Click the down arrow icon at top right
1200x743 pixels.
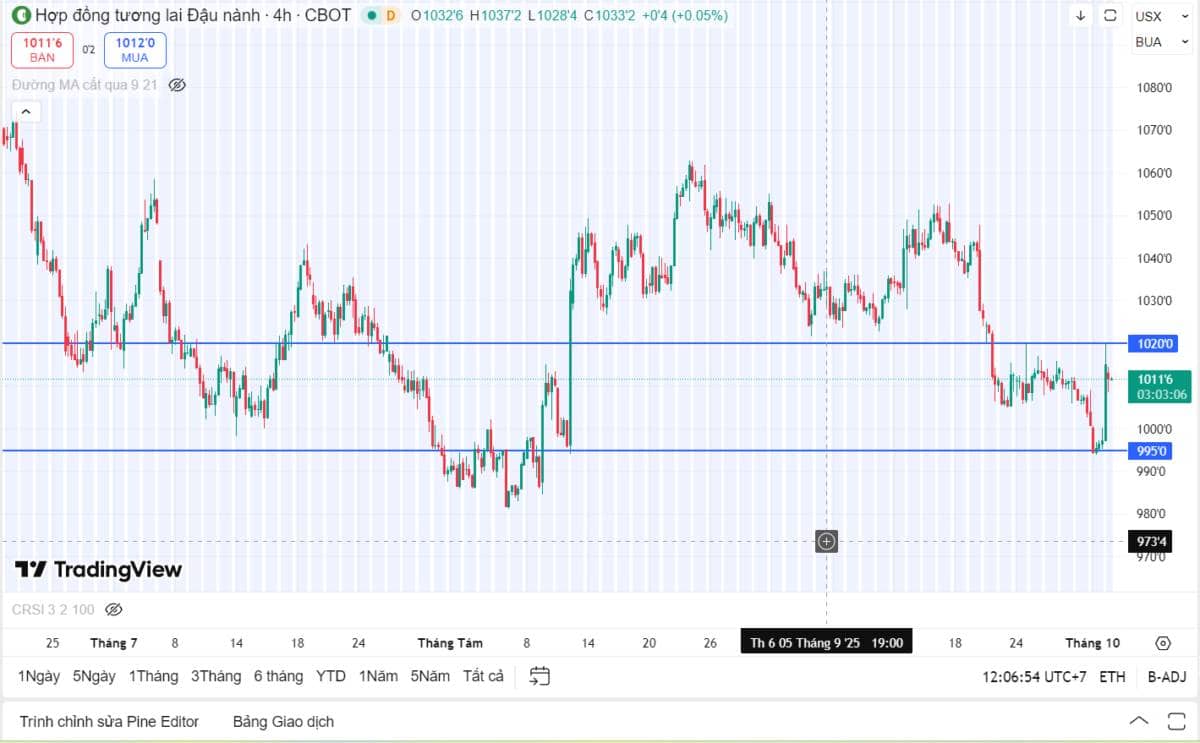(1081, 16)
